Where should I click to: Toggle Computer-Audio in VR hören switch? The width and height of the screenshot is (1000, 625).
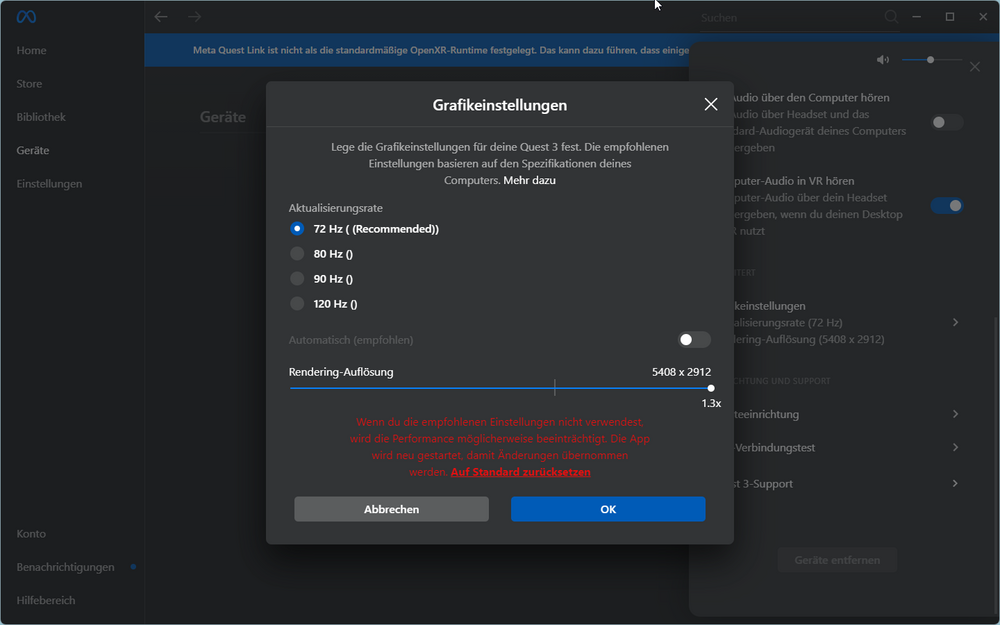coord(946,205)
